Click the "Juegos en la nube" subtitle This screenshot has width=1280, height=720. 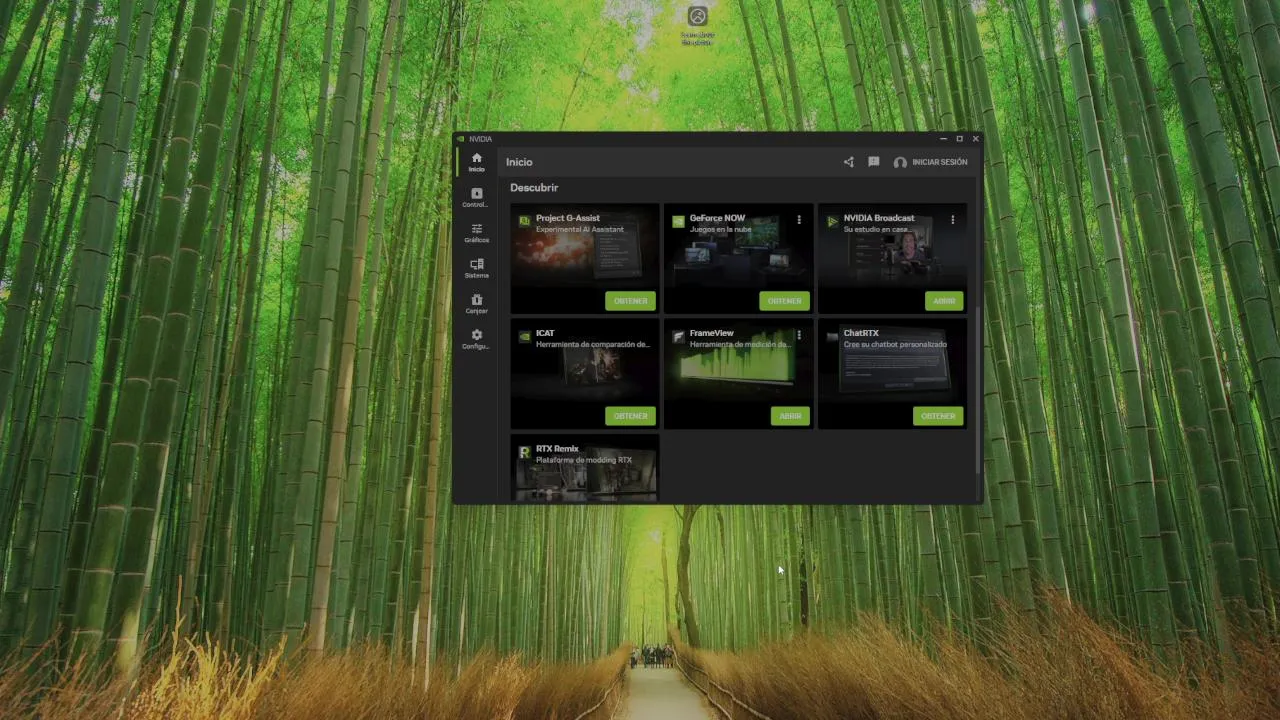pyautogui.click(x=720, y=230)
